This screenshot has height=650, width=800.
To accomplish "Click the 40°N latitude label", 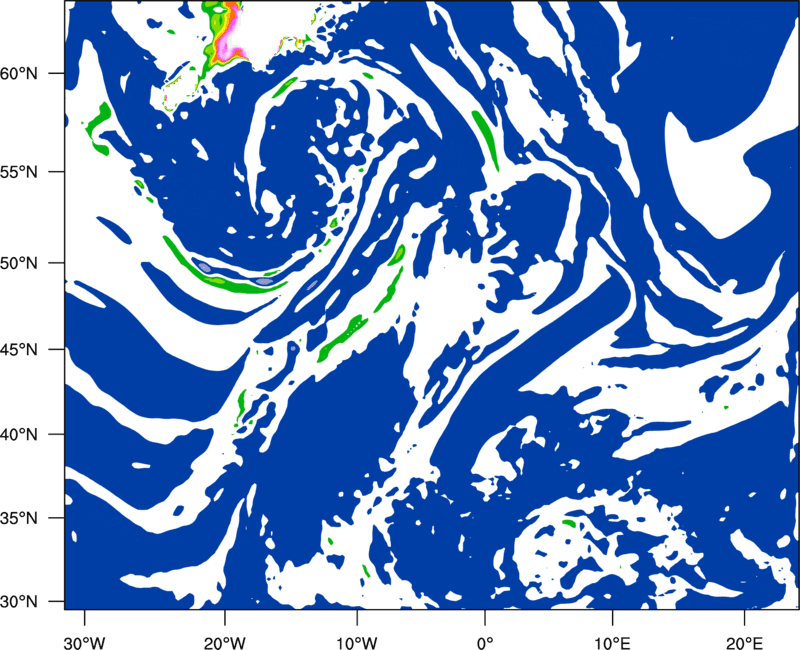I will 19,435.
